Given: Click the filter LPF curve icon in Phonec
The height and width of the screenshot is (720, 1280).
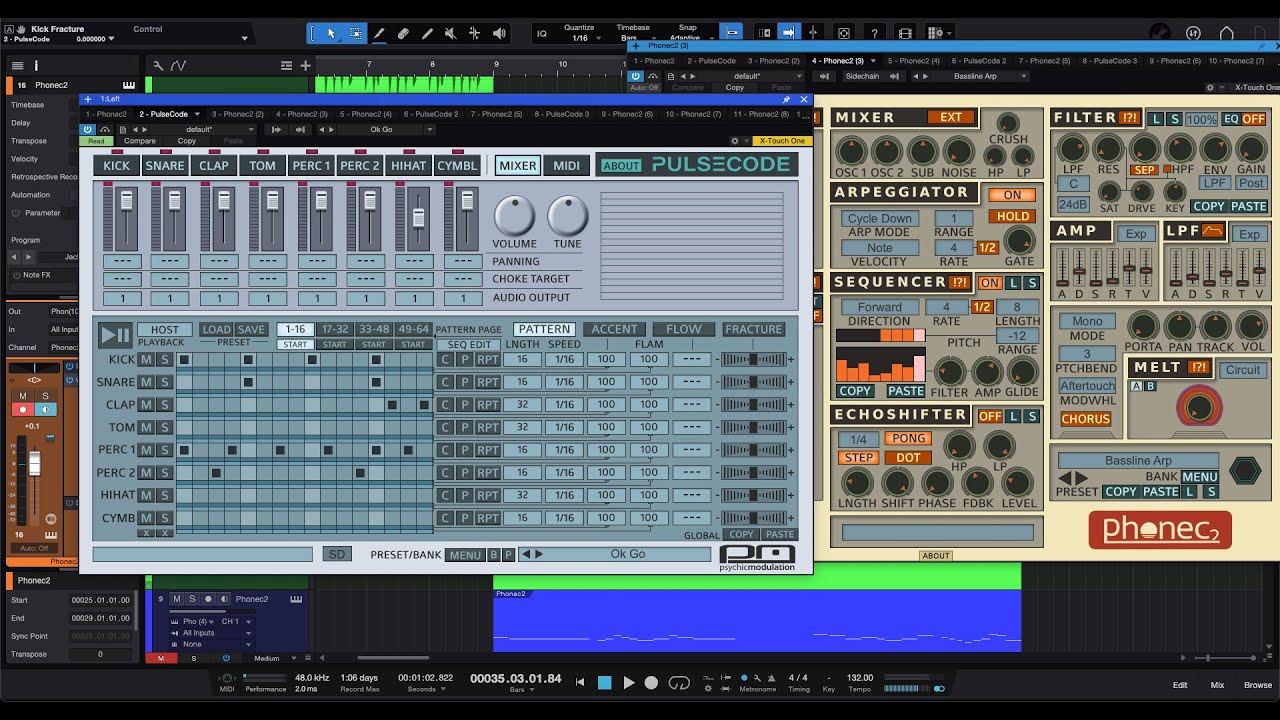Looking at the screenshot, I should (1213, 232).
